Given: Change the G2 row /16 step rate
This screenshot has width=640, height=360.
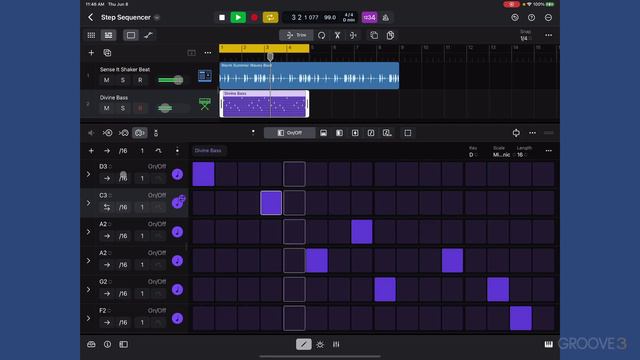Looking at the screenshot, I should click(x=123, y=293).
